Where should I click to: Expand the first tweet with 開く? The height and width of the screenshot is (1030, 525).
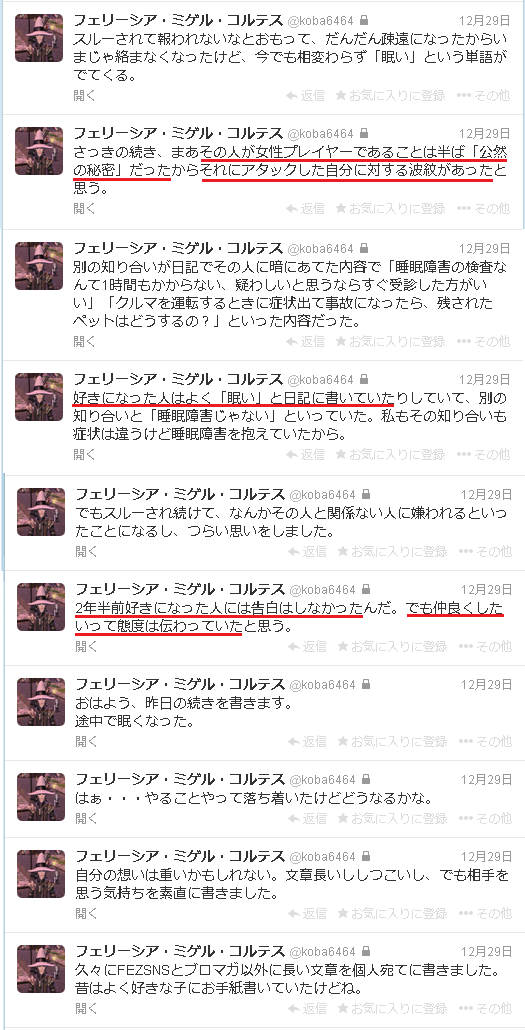coord(84,96)
